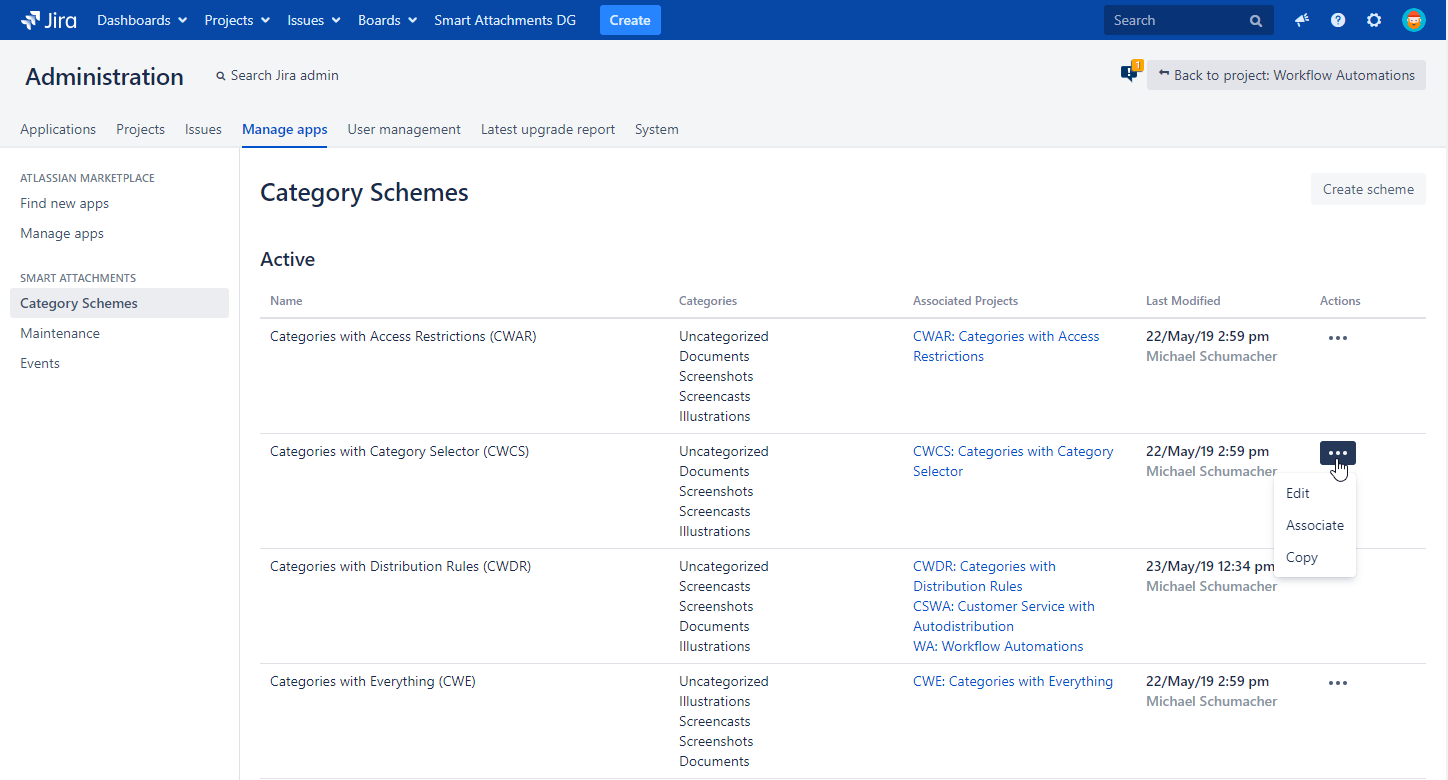This screenshot has height=780, width=1448.
Task: Open actions menu for CWE scheme
Action: [1337, 683]
